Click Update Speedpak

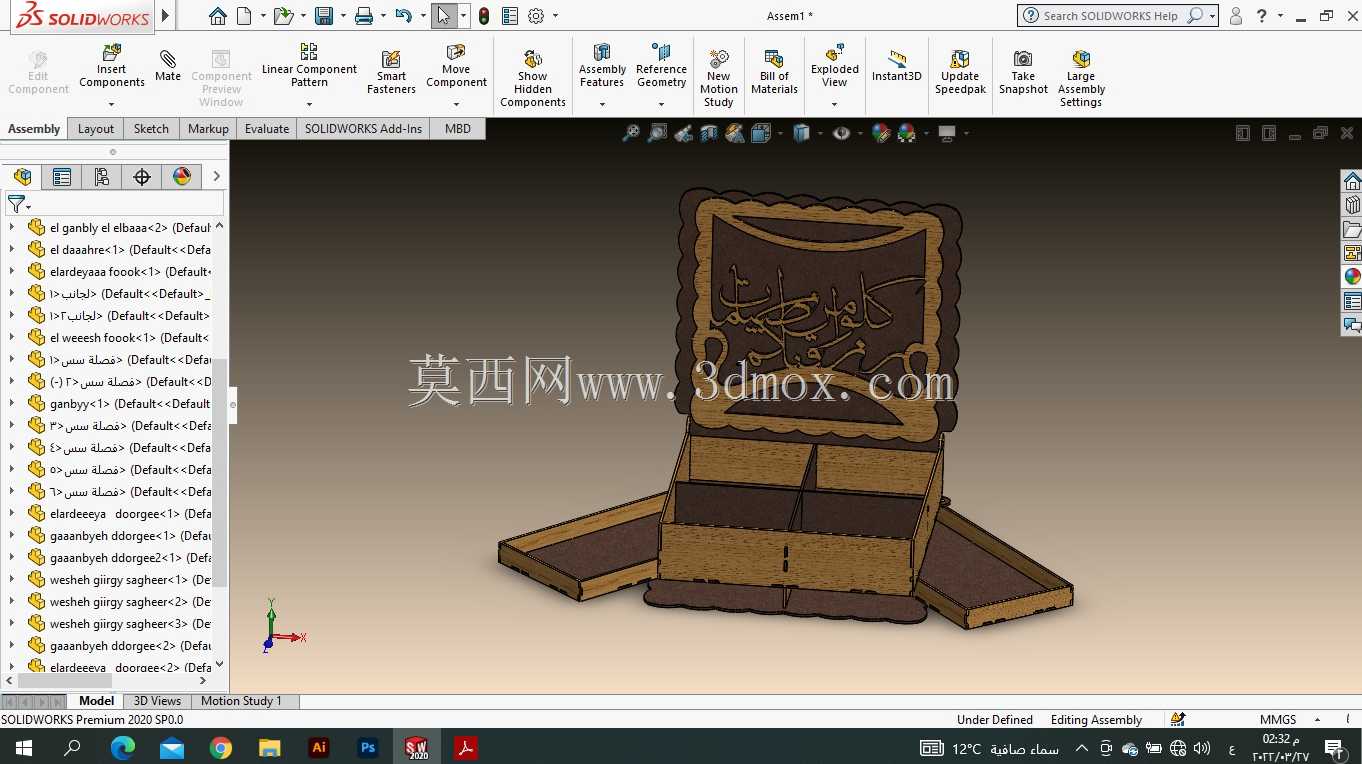click(960, 72)
